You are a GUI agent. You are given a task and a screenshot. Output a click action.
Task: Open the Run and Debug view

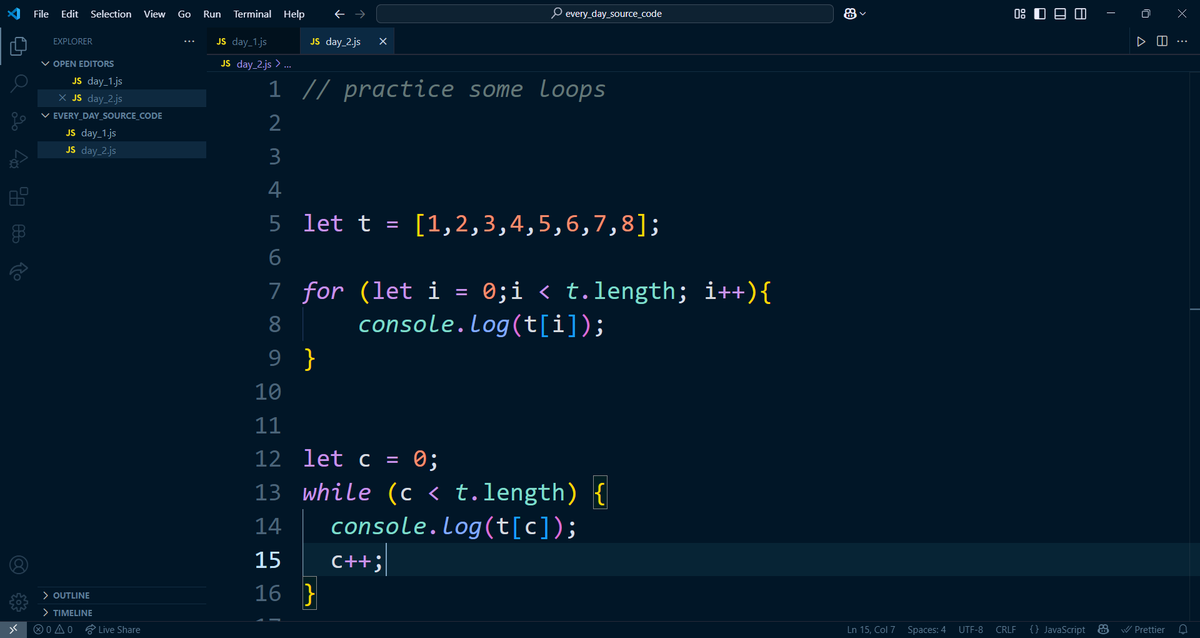tap(18, 158)
